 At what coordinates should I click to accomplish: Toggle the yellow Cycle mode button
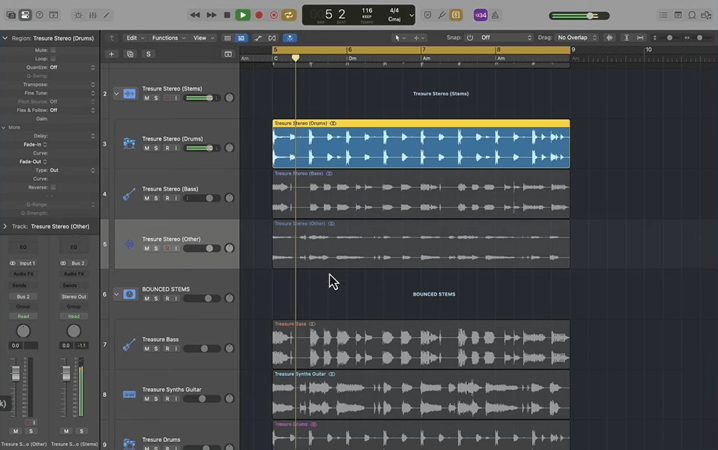click(x=290, y=15)
